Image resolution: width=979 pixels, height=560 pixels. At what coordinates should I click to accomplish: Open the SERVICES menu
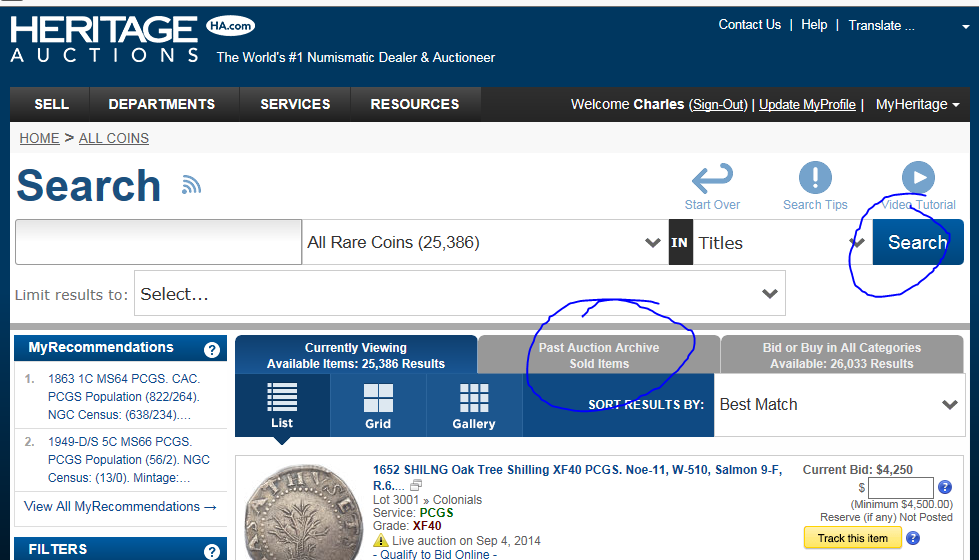coord(295,104)
